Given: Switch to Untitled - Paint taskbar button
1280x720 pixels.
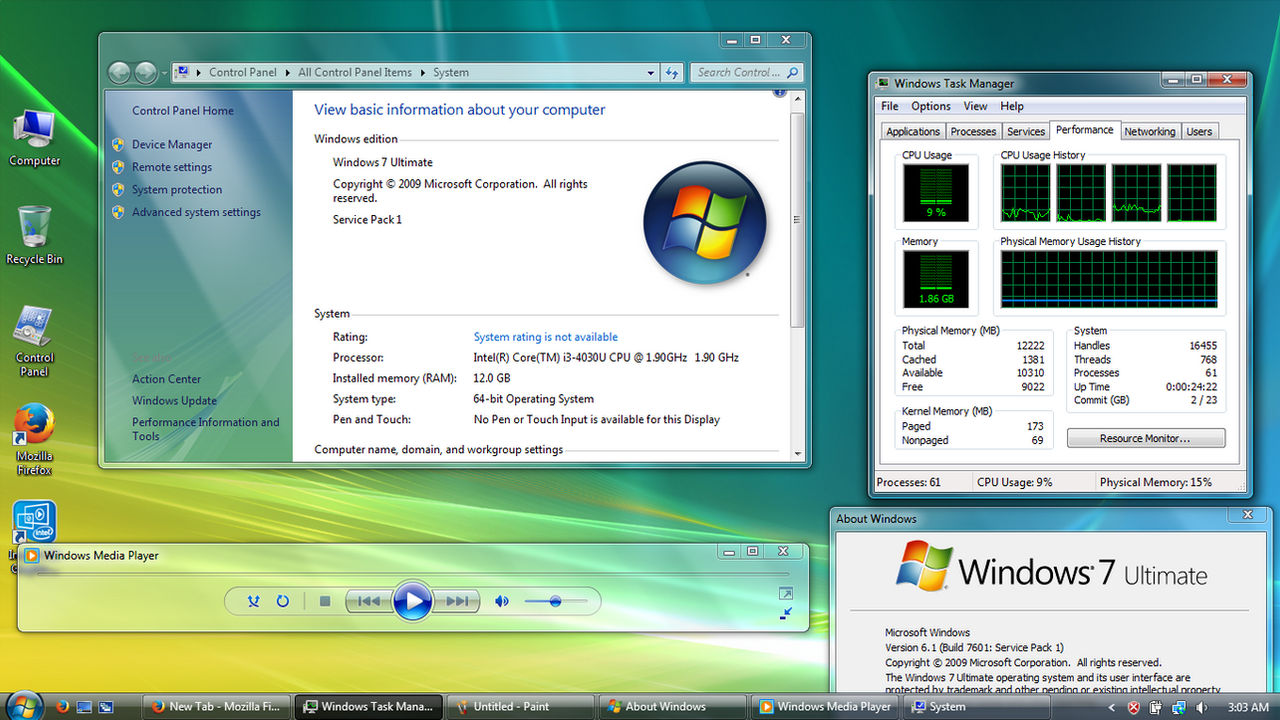Looking at the screenshot, I should click(x=521, y=706).
